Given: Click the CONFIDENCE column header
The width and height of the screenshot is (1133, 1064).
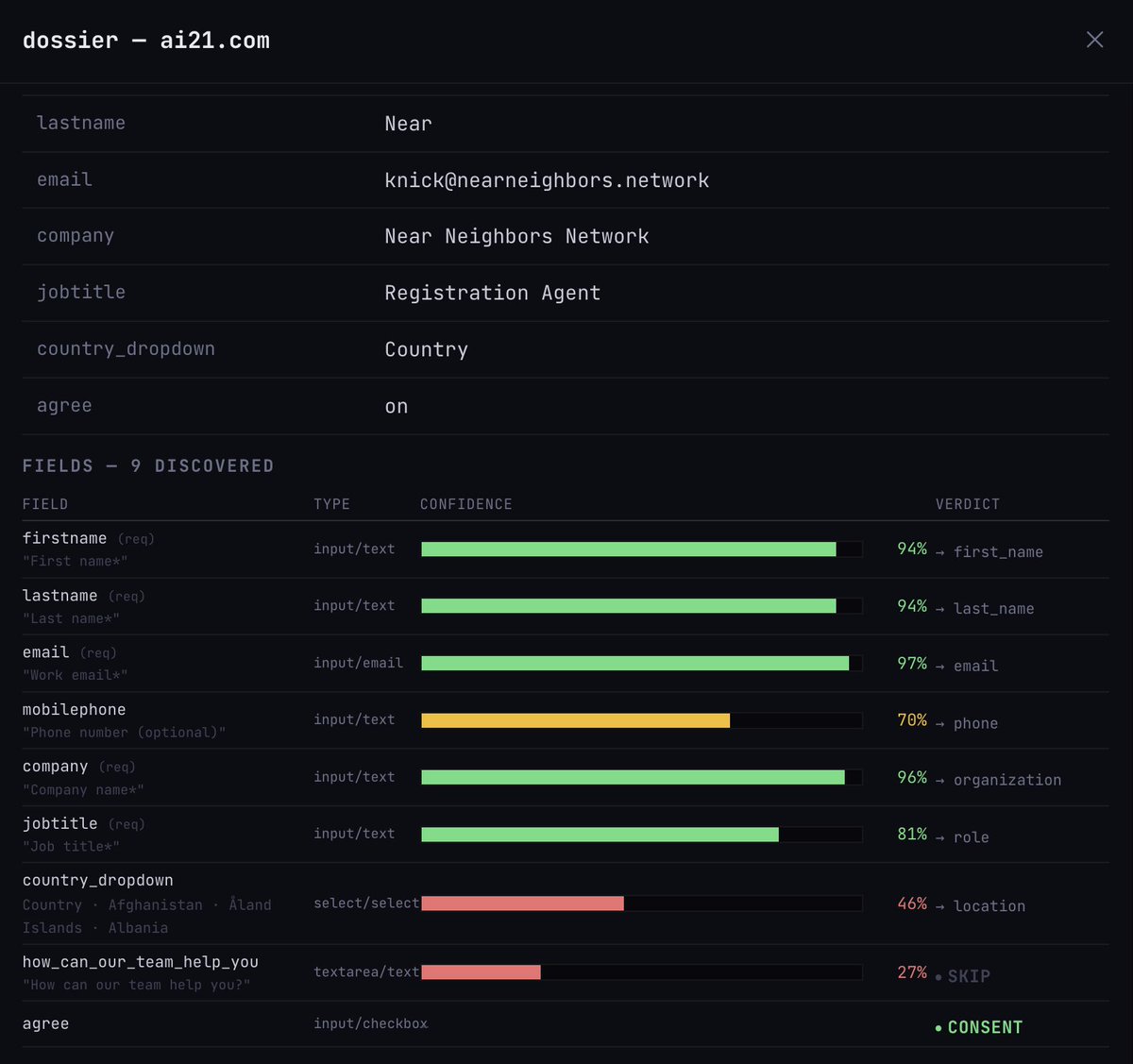Looking at the screenshot, I should coord(466,504).
